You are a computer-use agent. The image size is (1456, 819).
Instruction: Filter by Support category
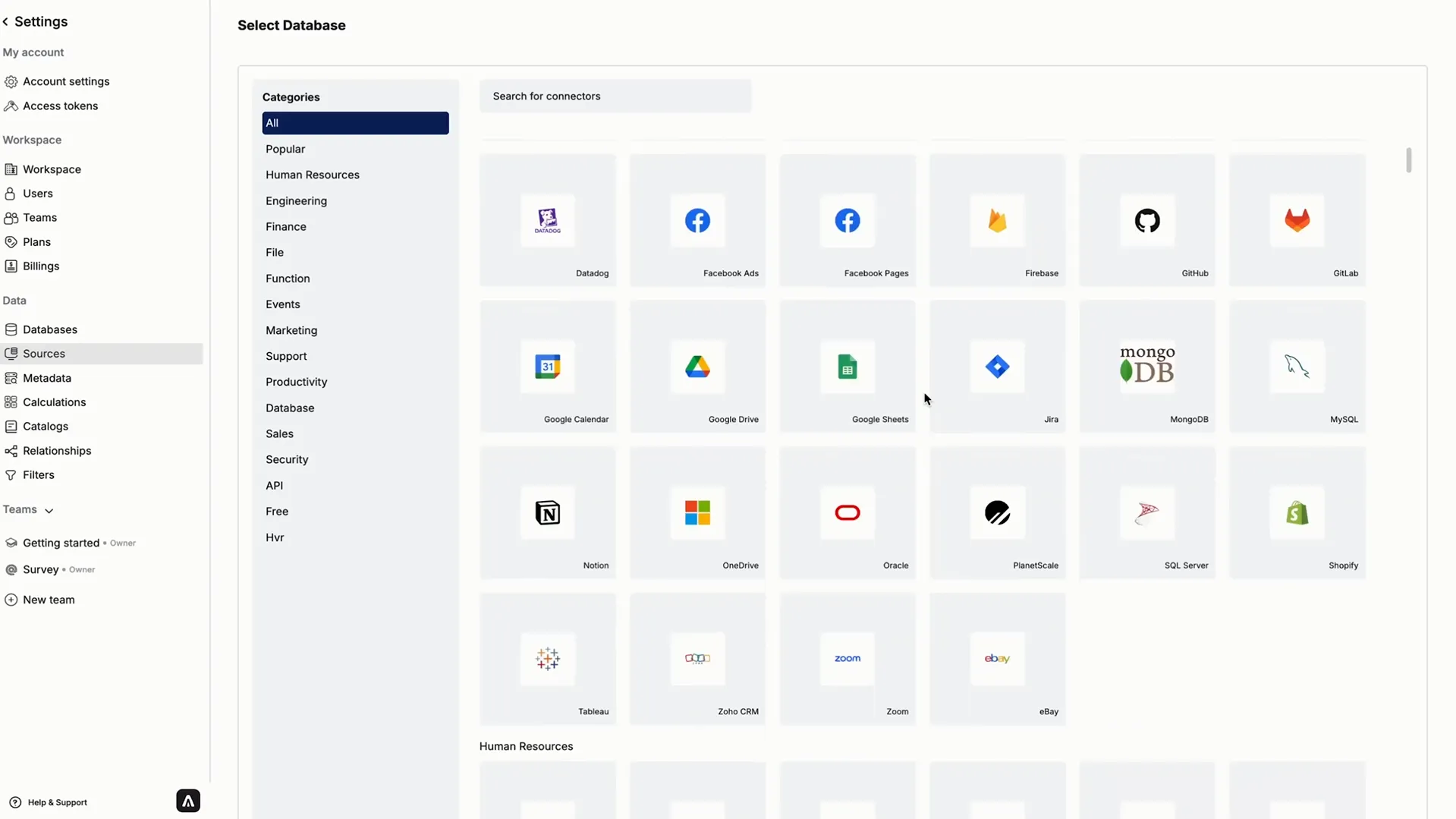tap(286, 357)
